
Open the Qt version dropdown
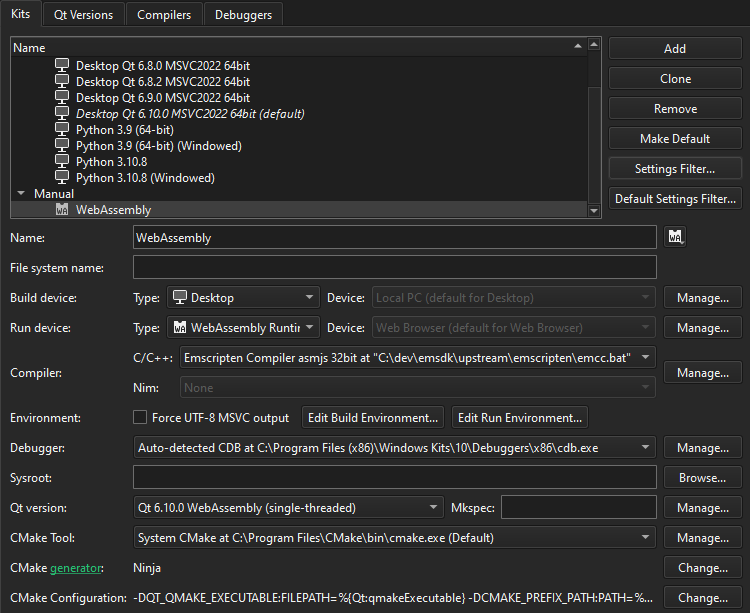[x=433, y=508]
